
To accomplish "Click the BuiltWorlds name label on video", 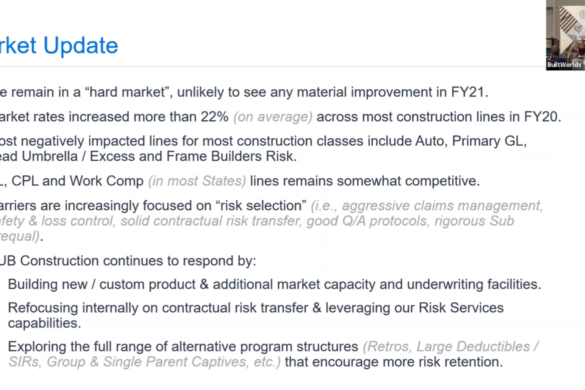I will point(564,65).
